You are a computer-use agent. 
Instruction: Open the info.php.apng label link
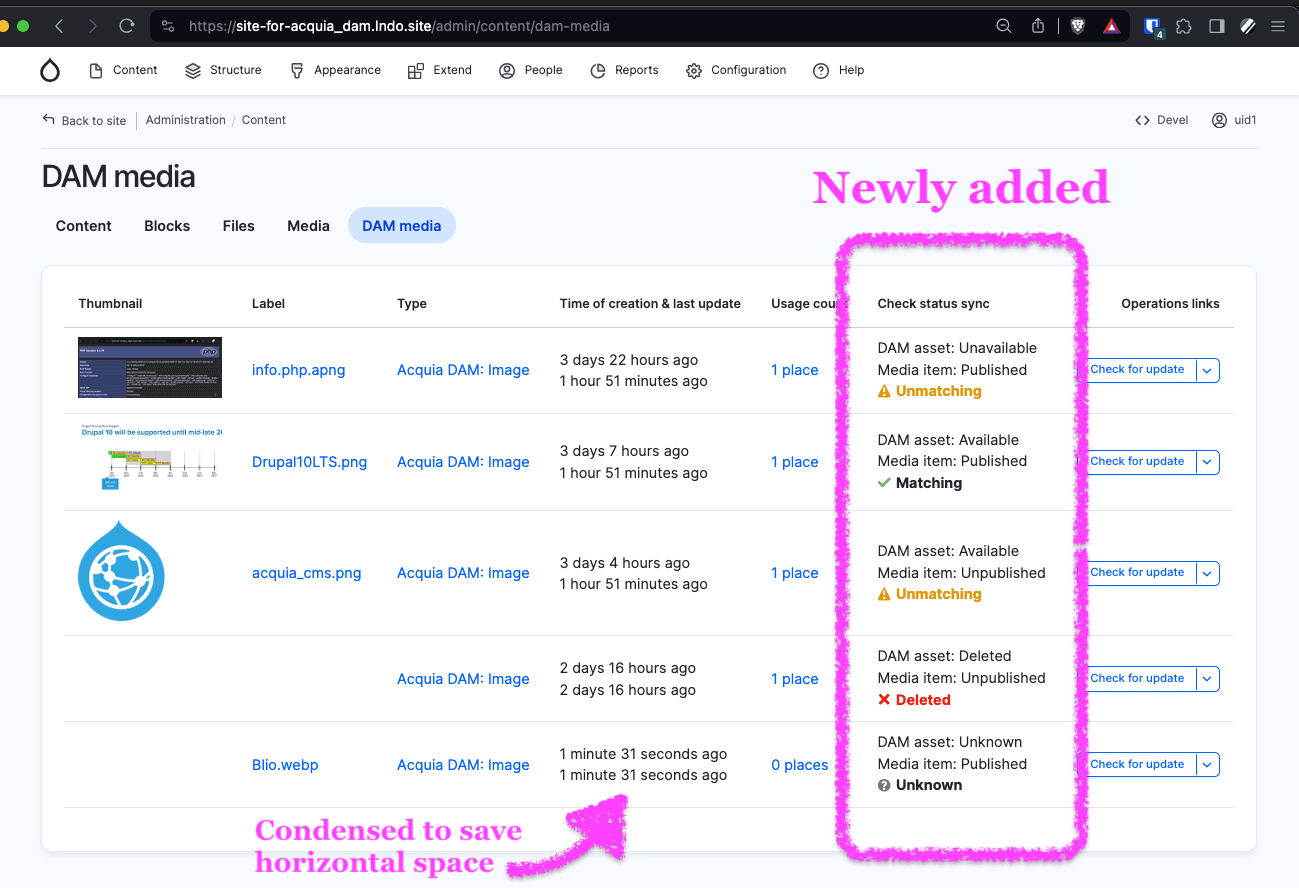pos(299,370)
